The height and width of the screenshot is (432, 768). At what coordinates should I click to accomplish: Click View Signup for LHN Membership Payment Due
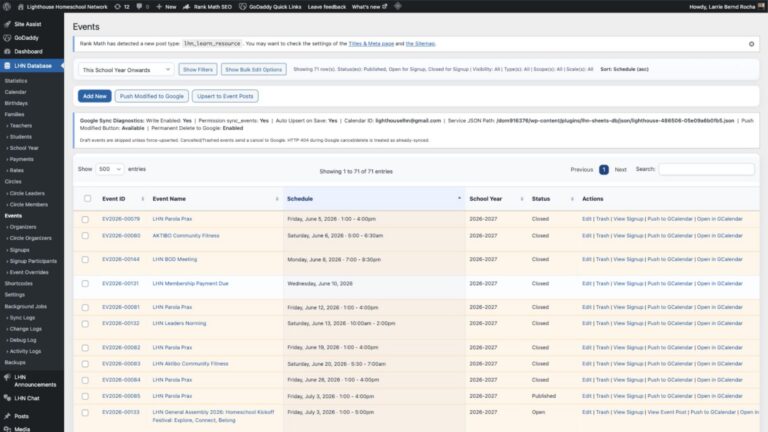[x=628, y=284]
